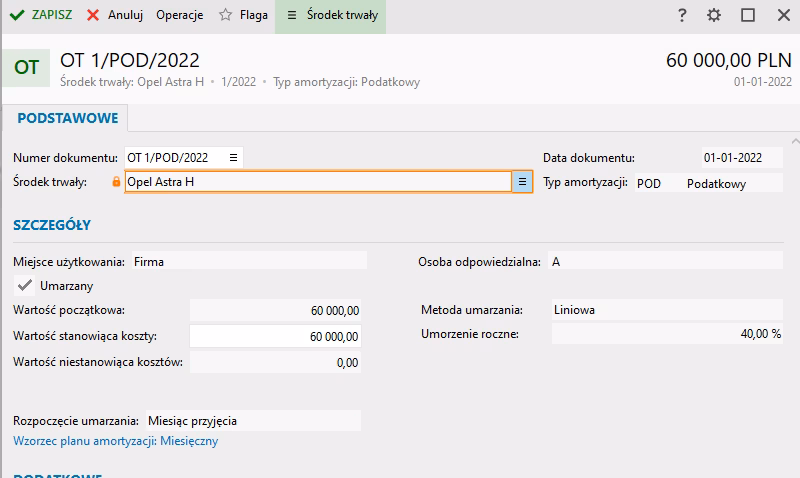Image resolution: width=800 pixels, height=478 pixels.
Task: Click the Wartość początkowa value field
Action: (x=276, y=311)
